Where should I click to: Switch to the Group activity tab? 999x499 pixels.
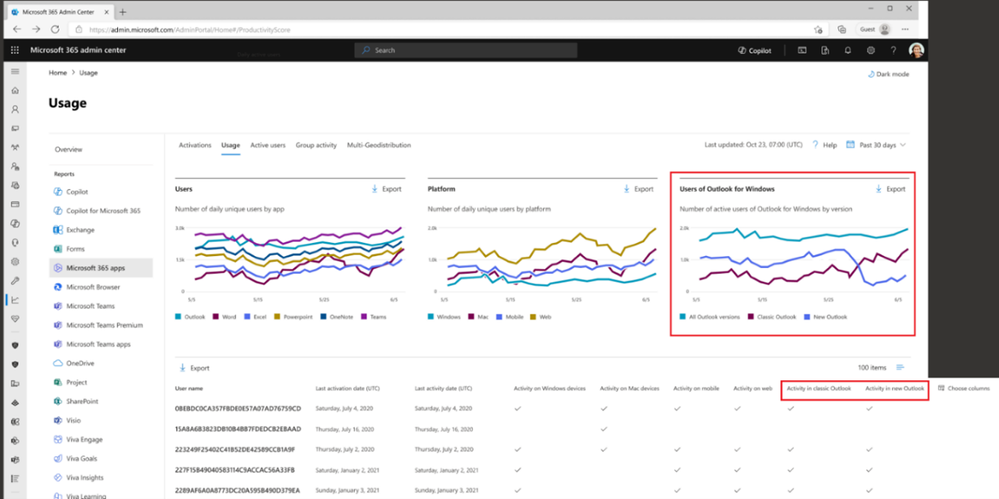(x=316, y=145)
